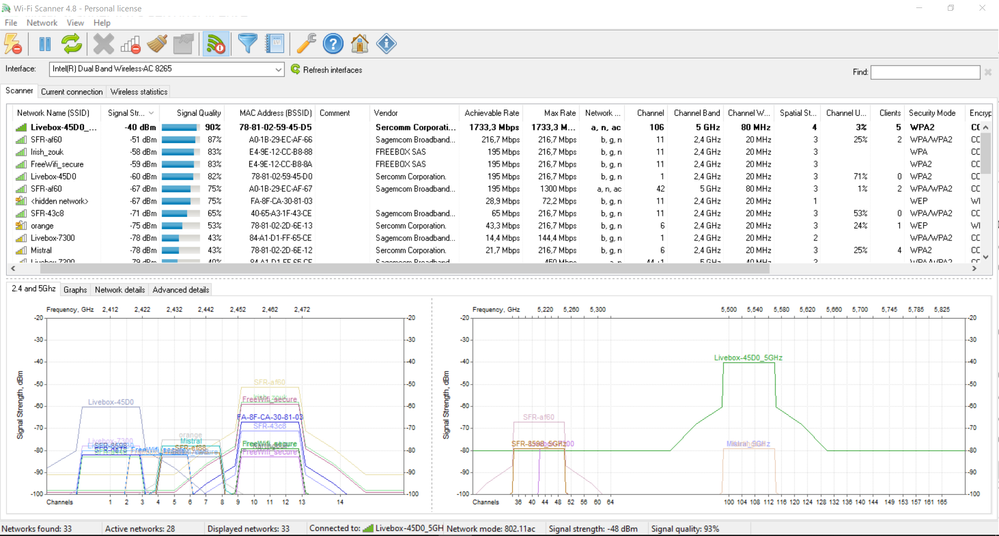Viewport: 999px width, 536px height.
Task: Switch to the Wireless statistics tab
Action: 139,92
